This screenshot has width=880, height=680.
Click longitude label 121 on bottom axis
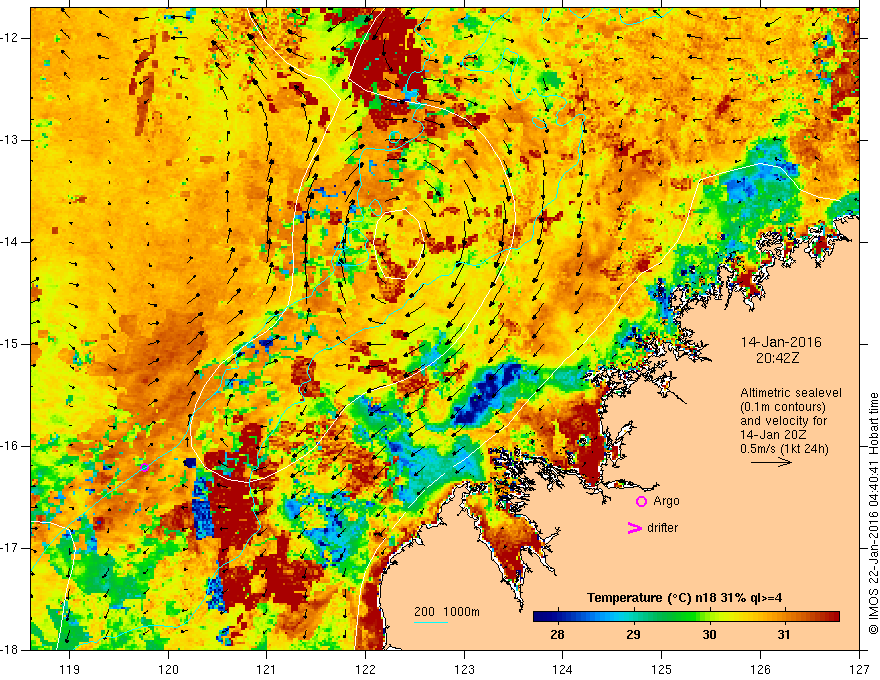click(x=267, y=669)
